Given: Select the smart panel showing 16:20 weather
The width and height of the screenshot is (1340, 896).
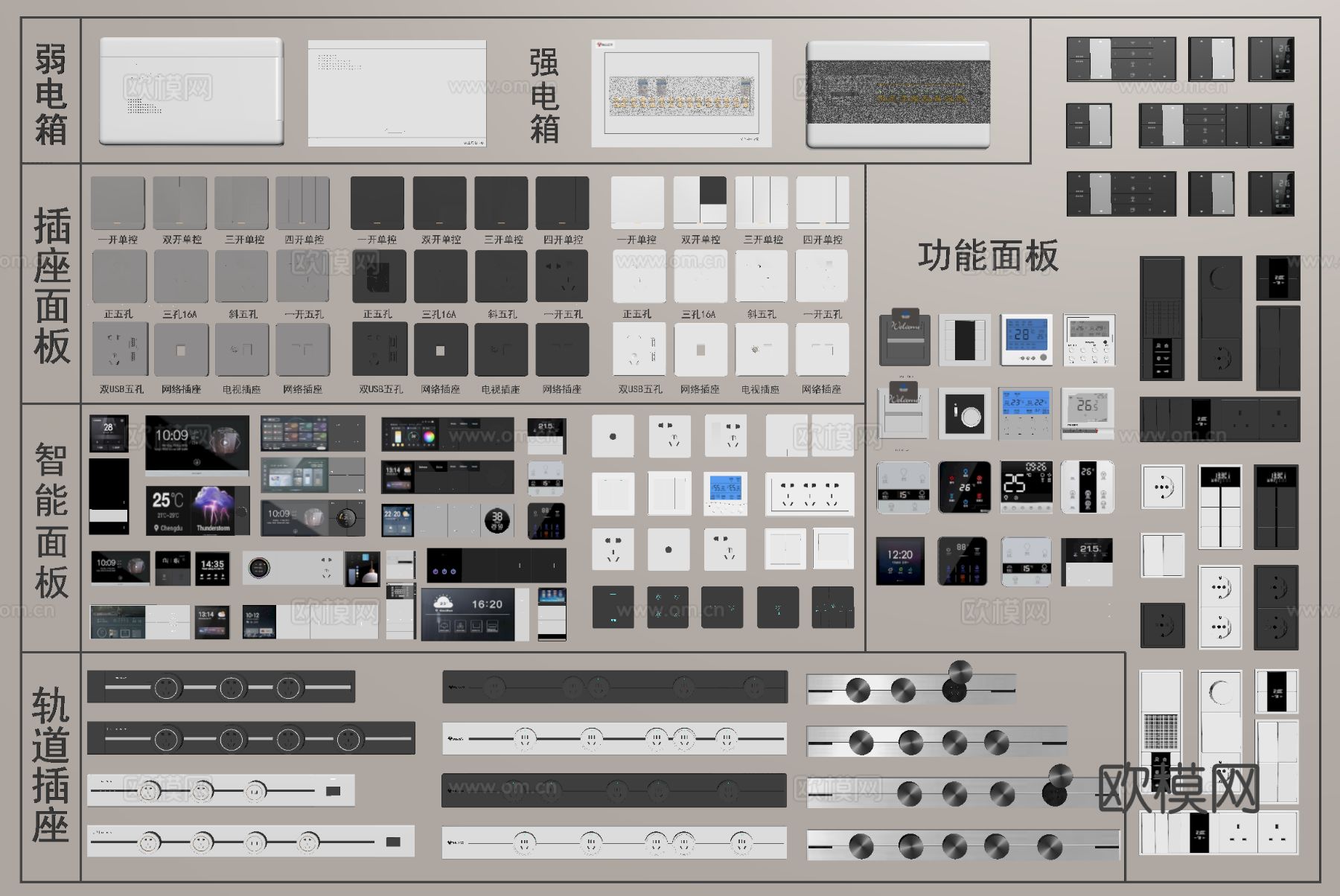Looking at the screenshot, I should point(475,615).
